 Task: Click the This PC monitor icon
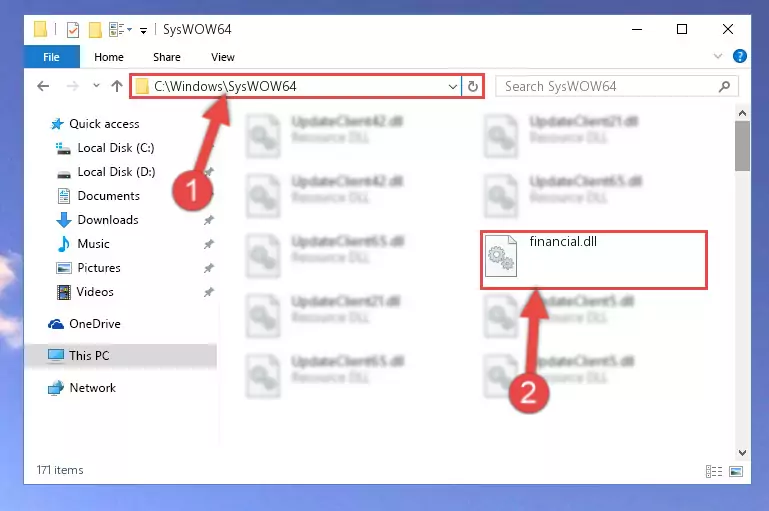point(56,355)
